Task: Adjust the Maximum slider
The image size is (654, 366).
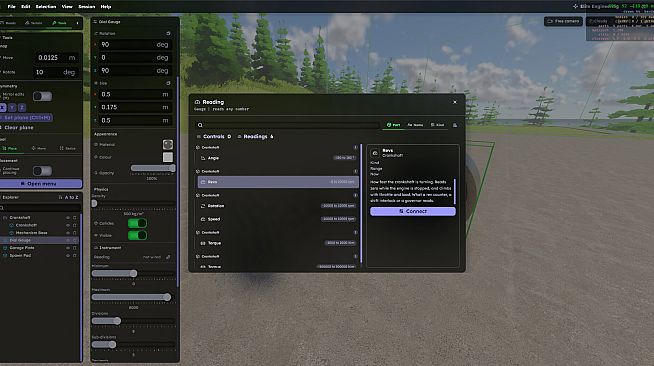Action: [x=133, y=297]
